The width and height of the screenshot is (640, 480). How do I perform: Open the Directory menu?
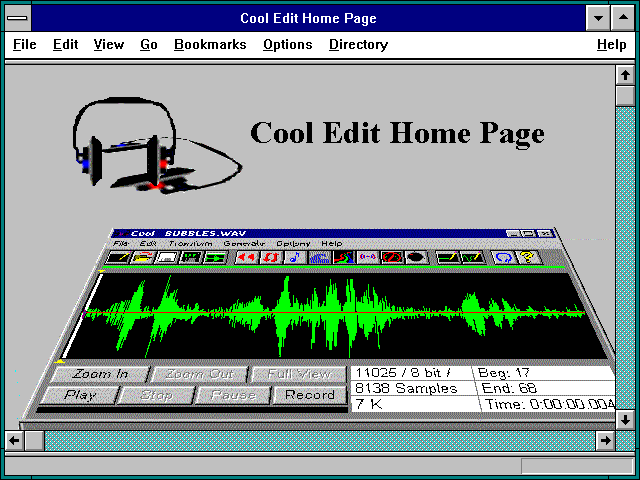tap(358, 44)
